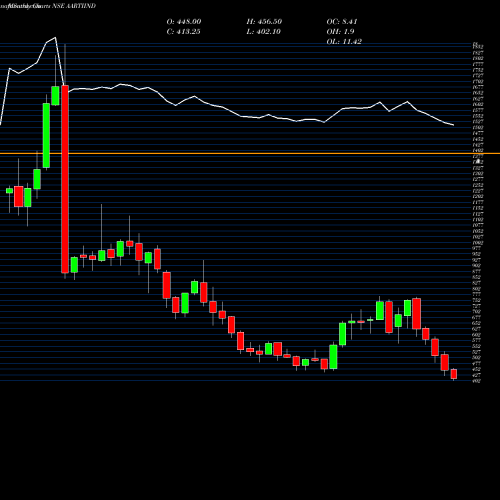Select the low price text "L: 402.10"
The width and height of the screenshot is (500, 500).
click(264, 32)
